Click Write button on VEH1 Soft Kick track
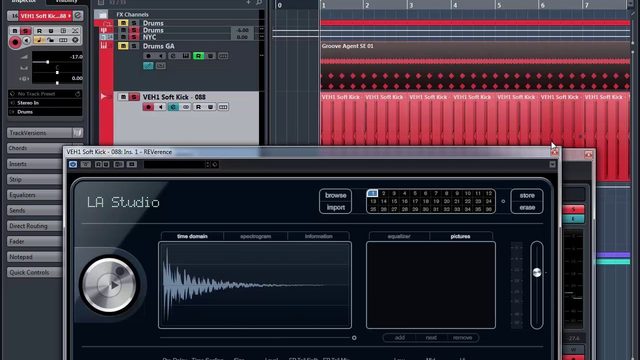 [x=211, y=107]
